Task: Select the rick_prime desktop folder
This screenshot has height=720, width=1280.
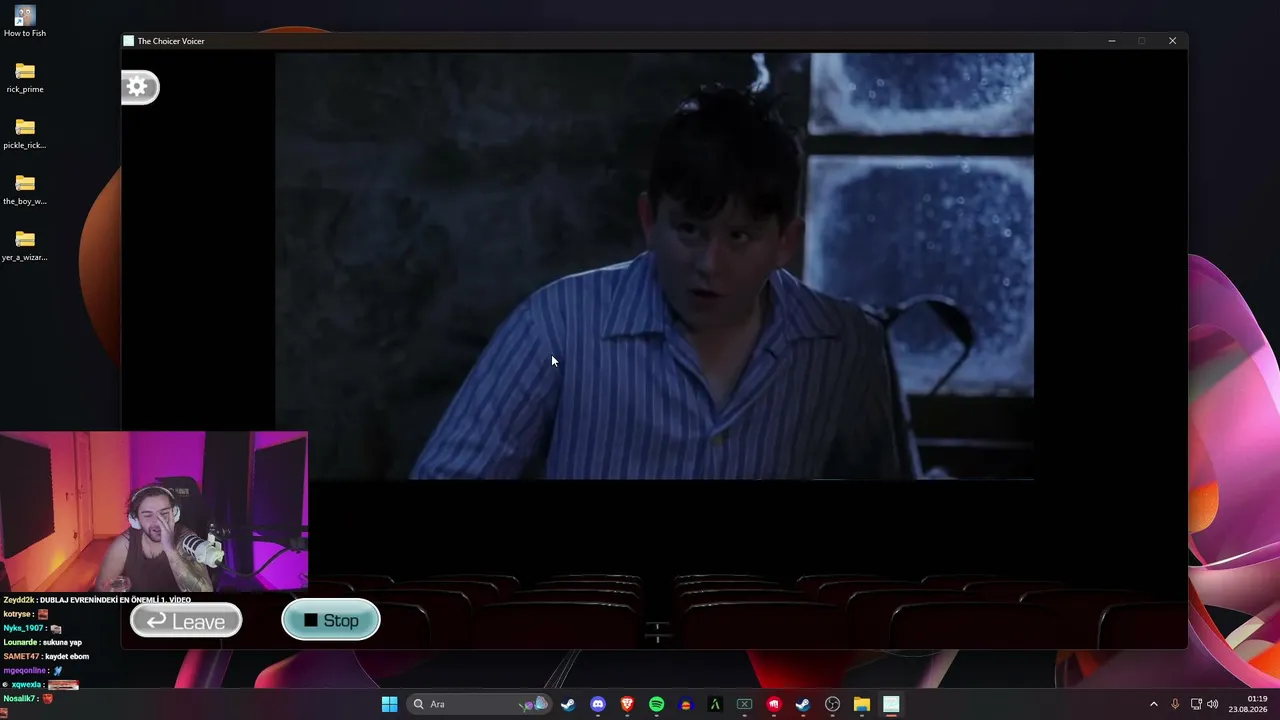Action: [25, 77]
